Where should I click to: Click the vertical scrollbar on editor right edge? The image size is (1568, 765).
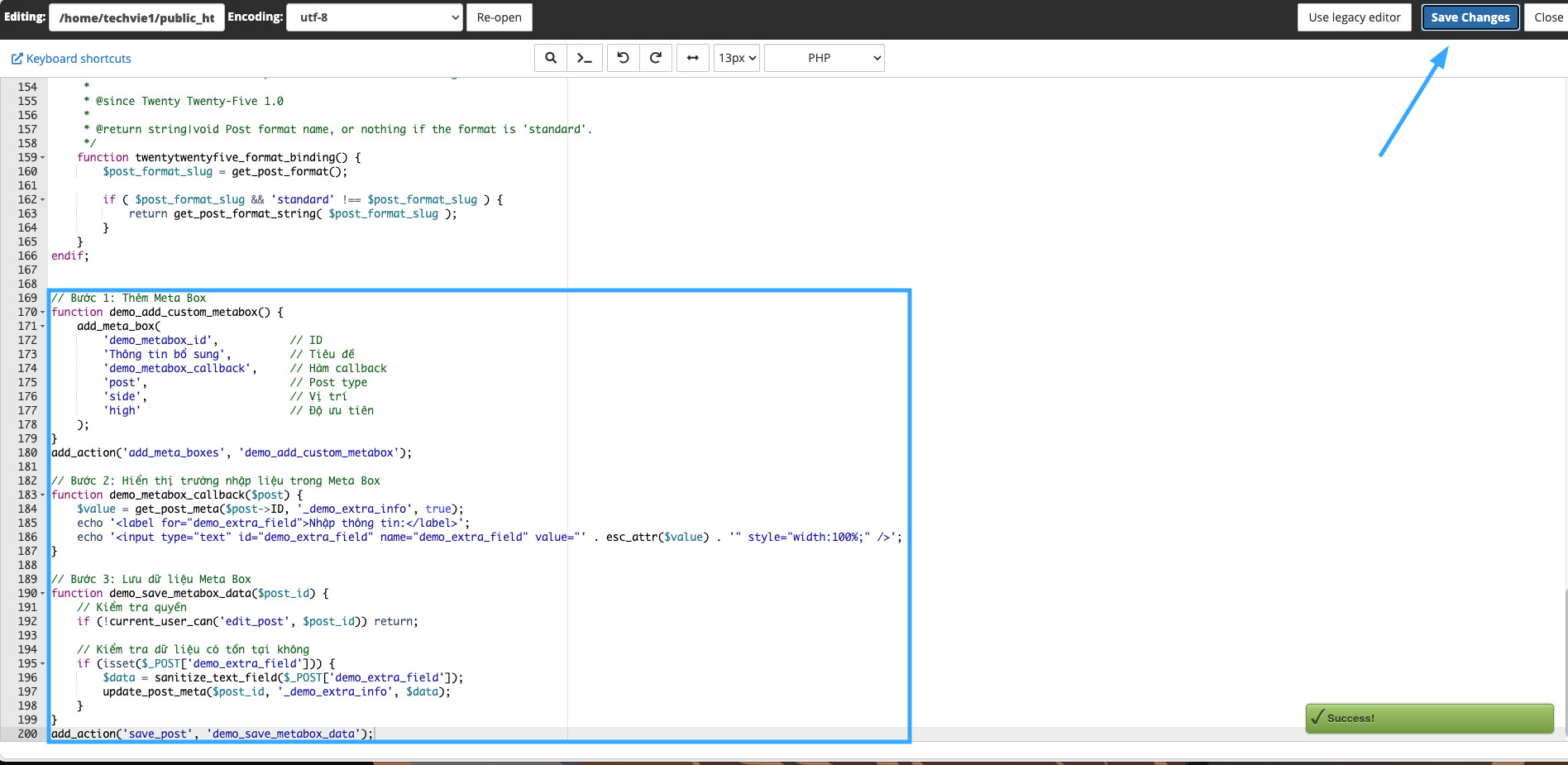1565,662
